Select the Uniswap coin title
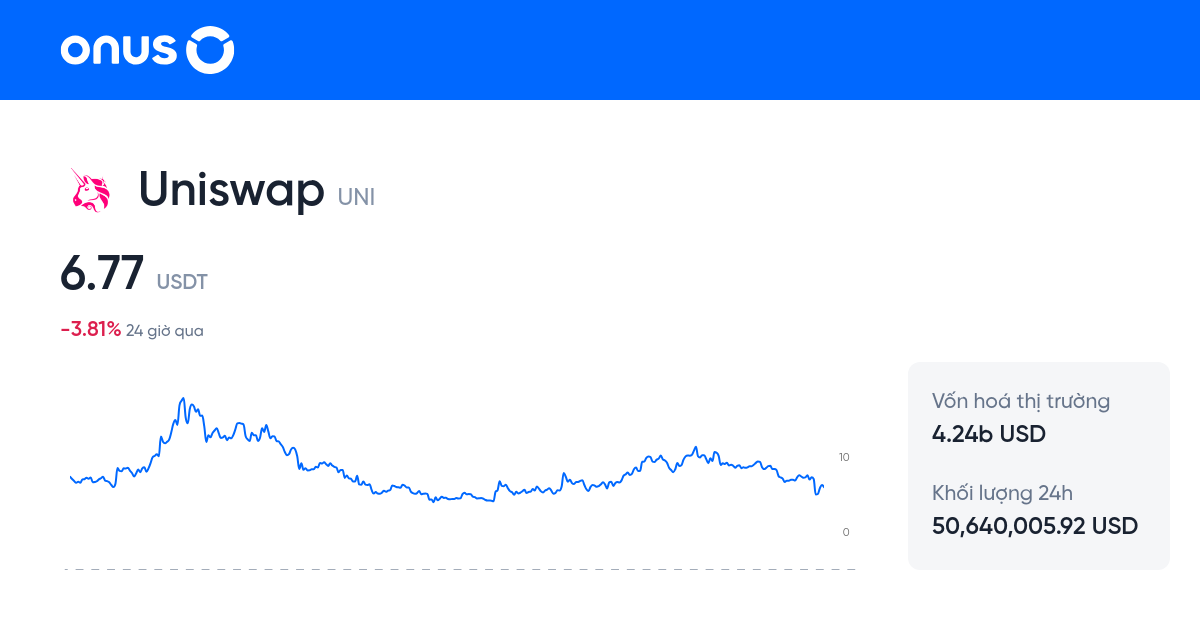This screenshot has width=1200, height=630. coord(231,188)
